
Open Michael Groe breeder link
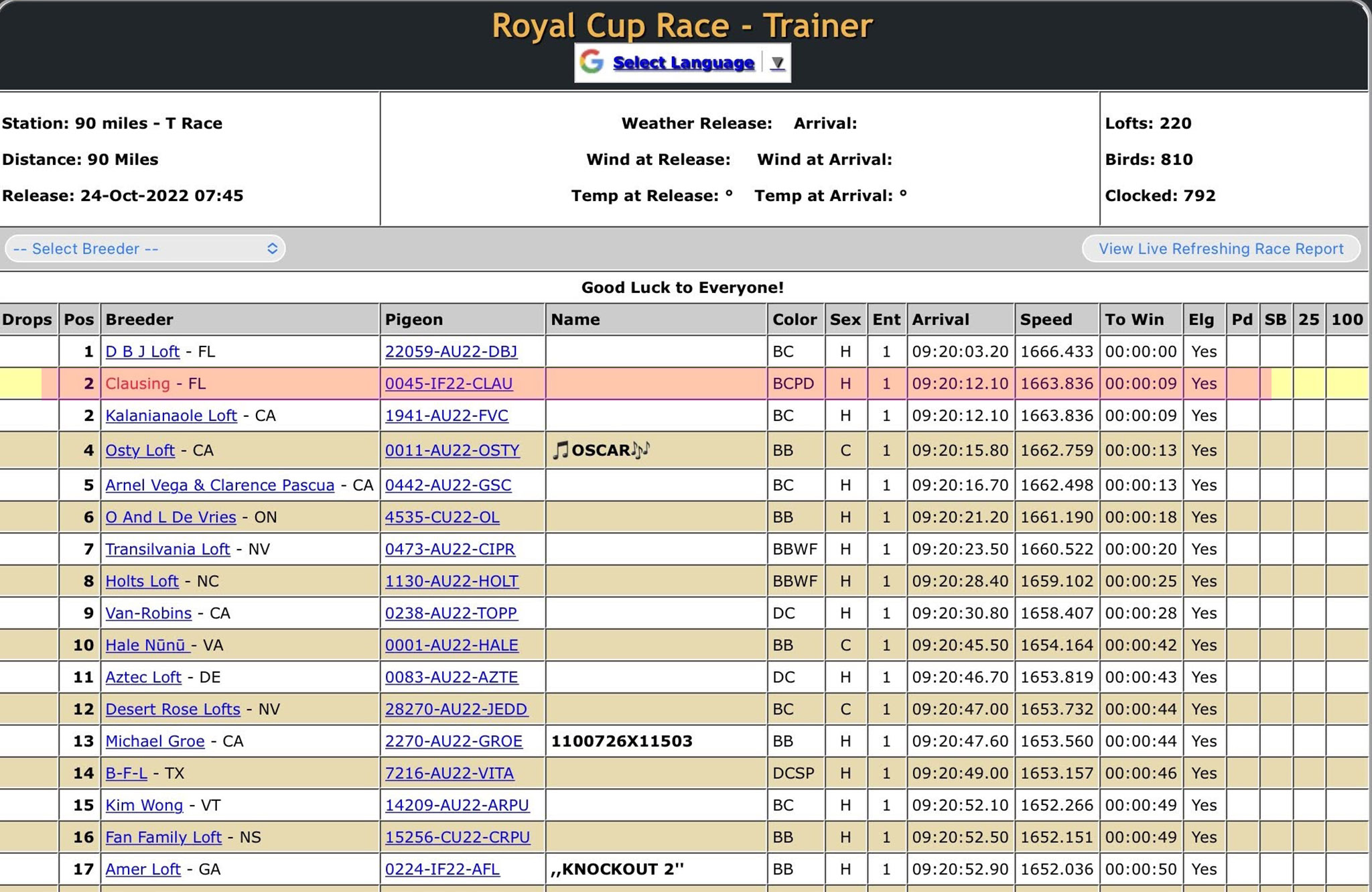155,741
